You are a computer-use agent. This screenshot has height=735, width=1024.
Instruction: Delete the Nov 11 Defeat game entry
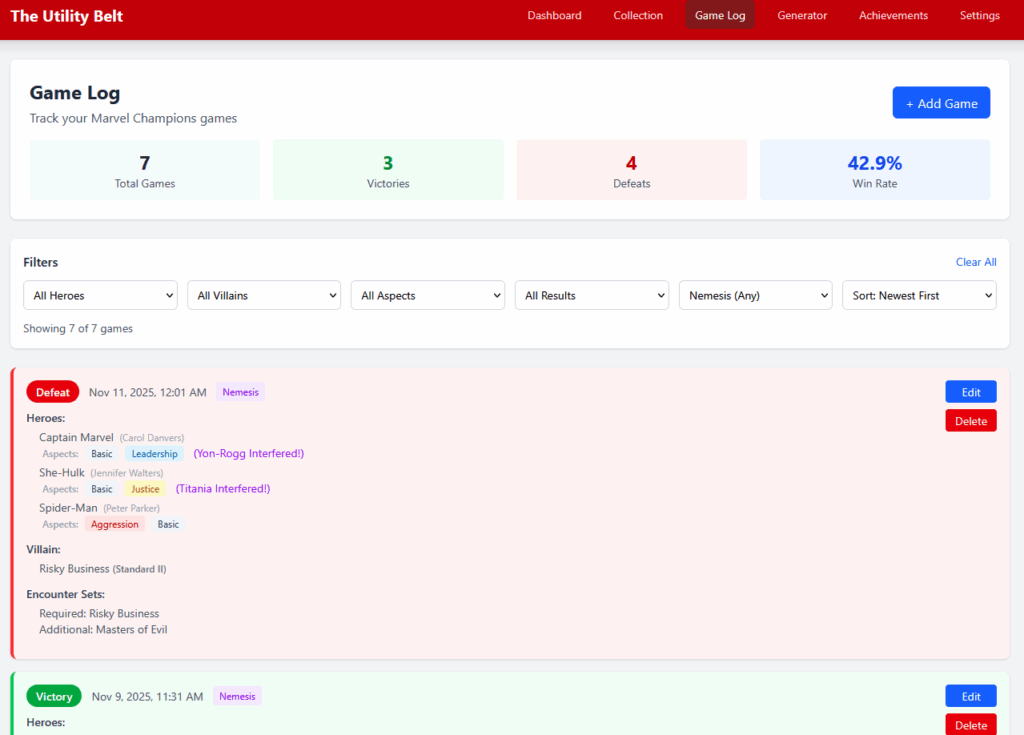(970, 421)
